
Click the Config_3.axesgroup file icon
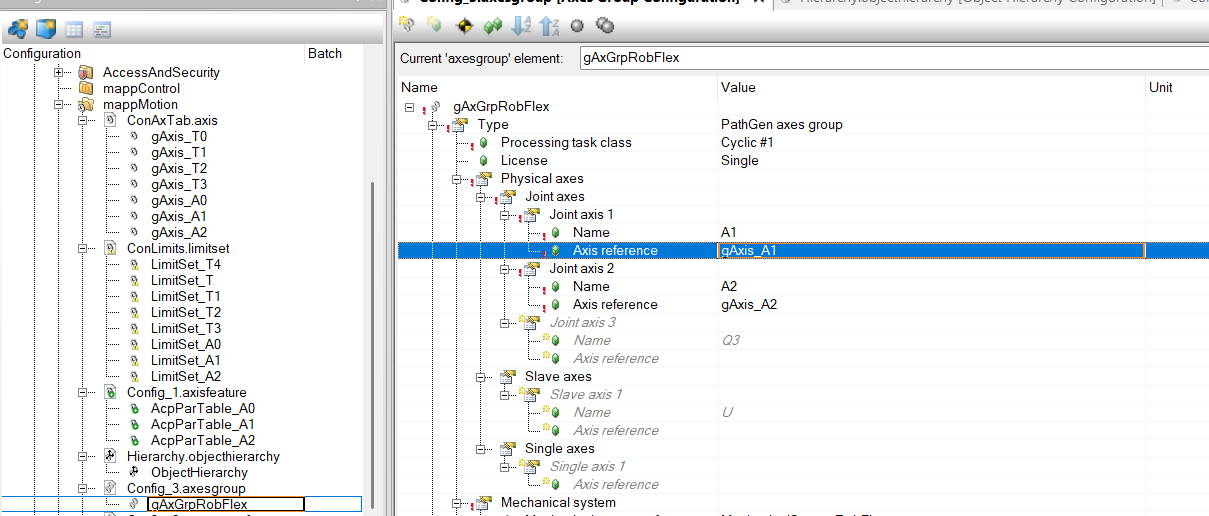110,488
